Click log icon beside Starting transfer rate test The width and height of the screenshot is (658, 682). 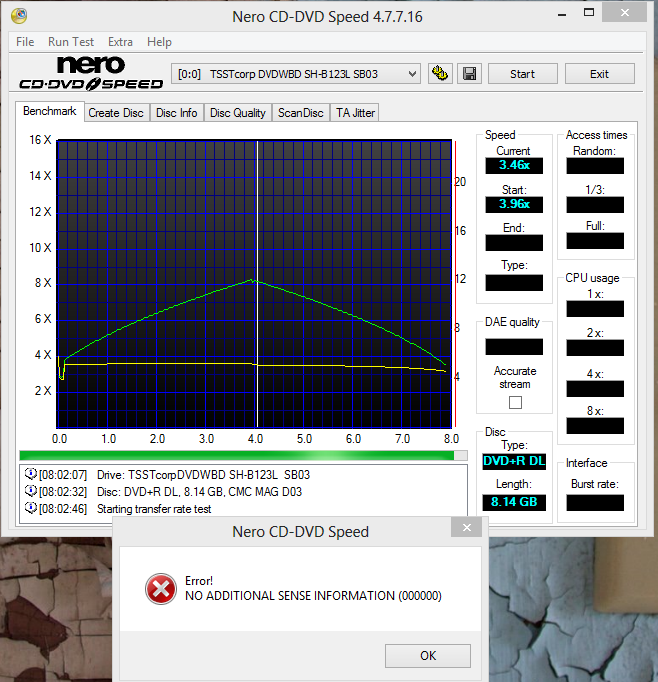(30, 508)
